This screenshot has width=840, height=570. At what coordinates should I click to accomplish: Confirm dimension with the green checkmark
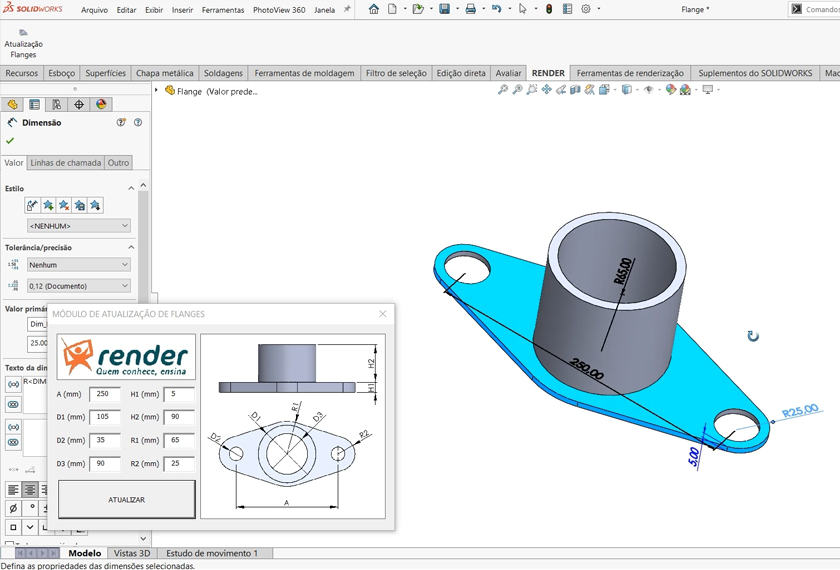click(11, 141)
